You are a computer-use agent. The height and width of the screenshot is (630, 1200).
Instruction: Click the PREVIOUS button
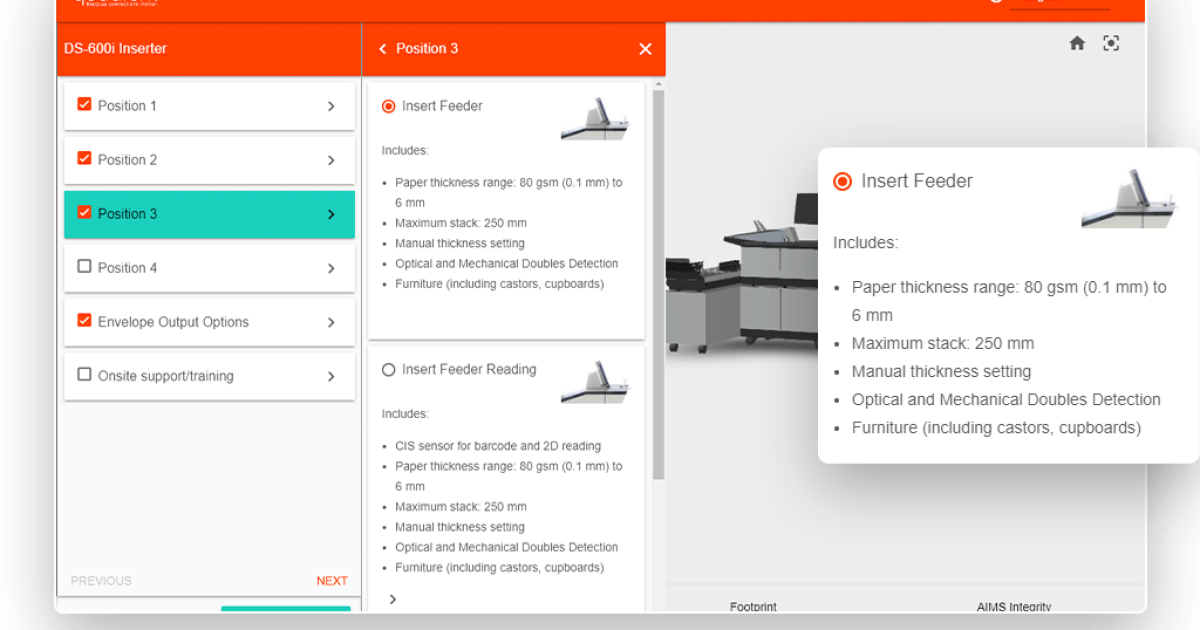[x=101, y=581]
